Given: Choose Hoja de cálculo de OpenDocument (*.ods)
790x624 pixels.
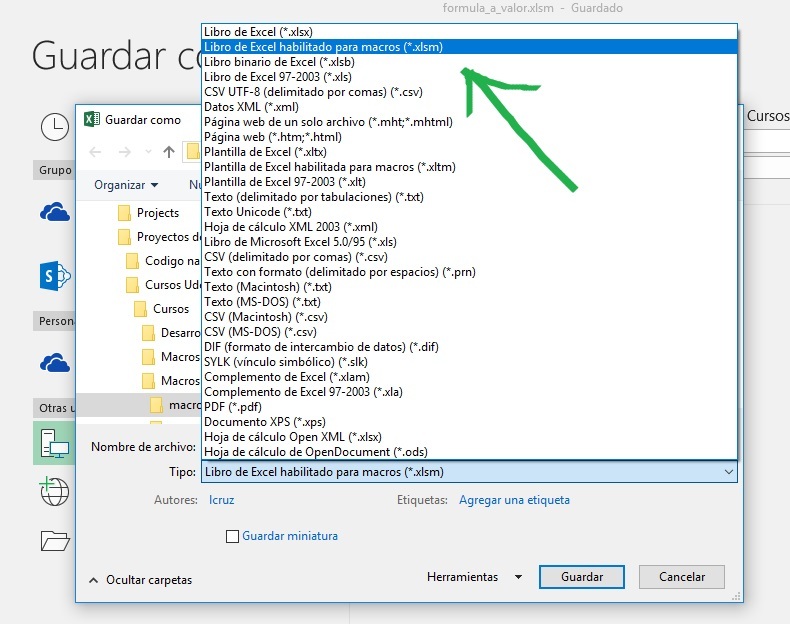Looking at the screenshot, I should pyautogui.click(x=469, y=452).
